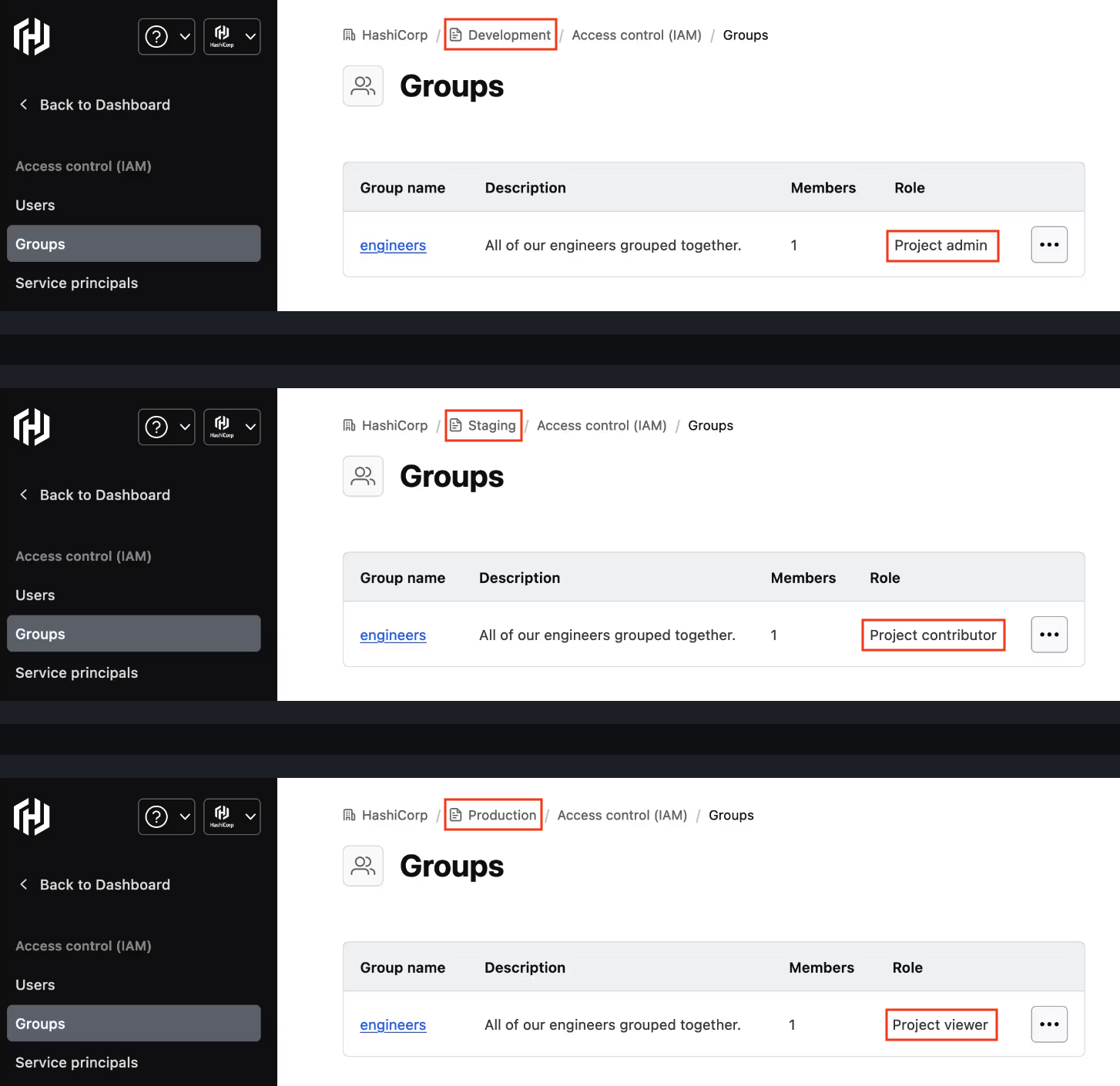
Task: Click the HashiCorp org breadcrumb in the top panel
Action: tap(385, 35)
